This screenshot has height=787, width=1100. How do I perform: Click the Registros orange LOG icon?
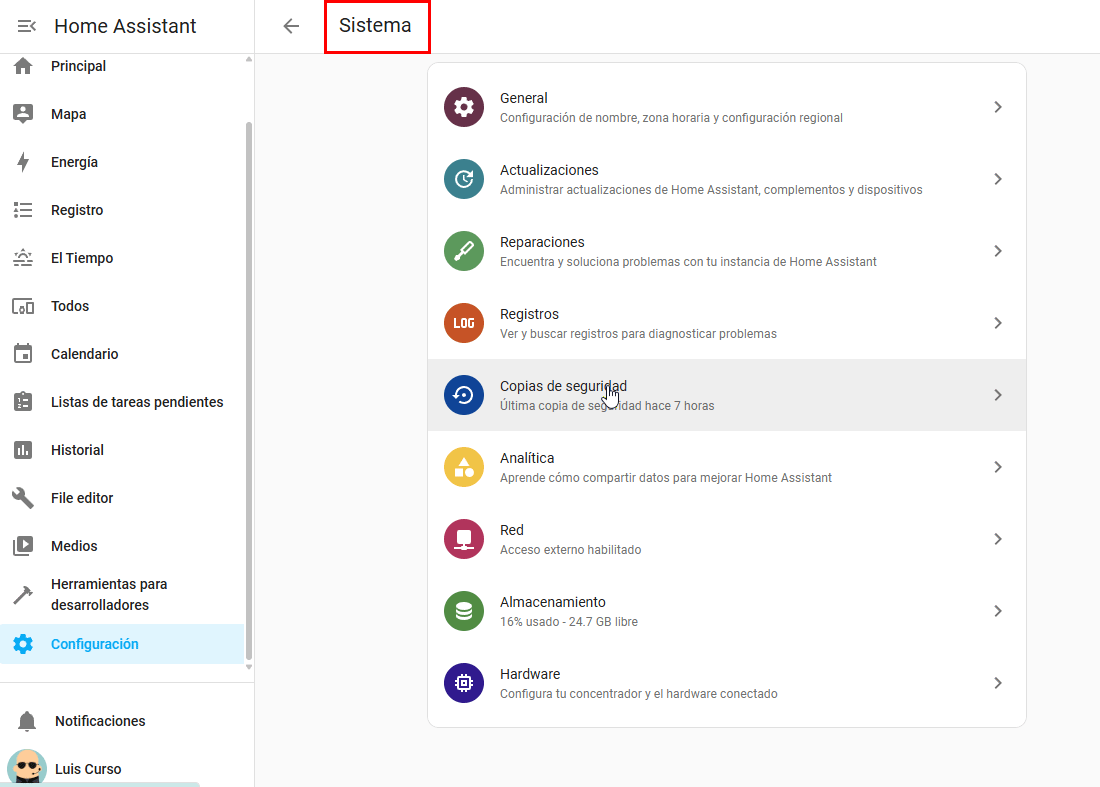(464, 323)
